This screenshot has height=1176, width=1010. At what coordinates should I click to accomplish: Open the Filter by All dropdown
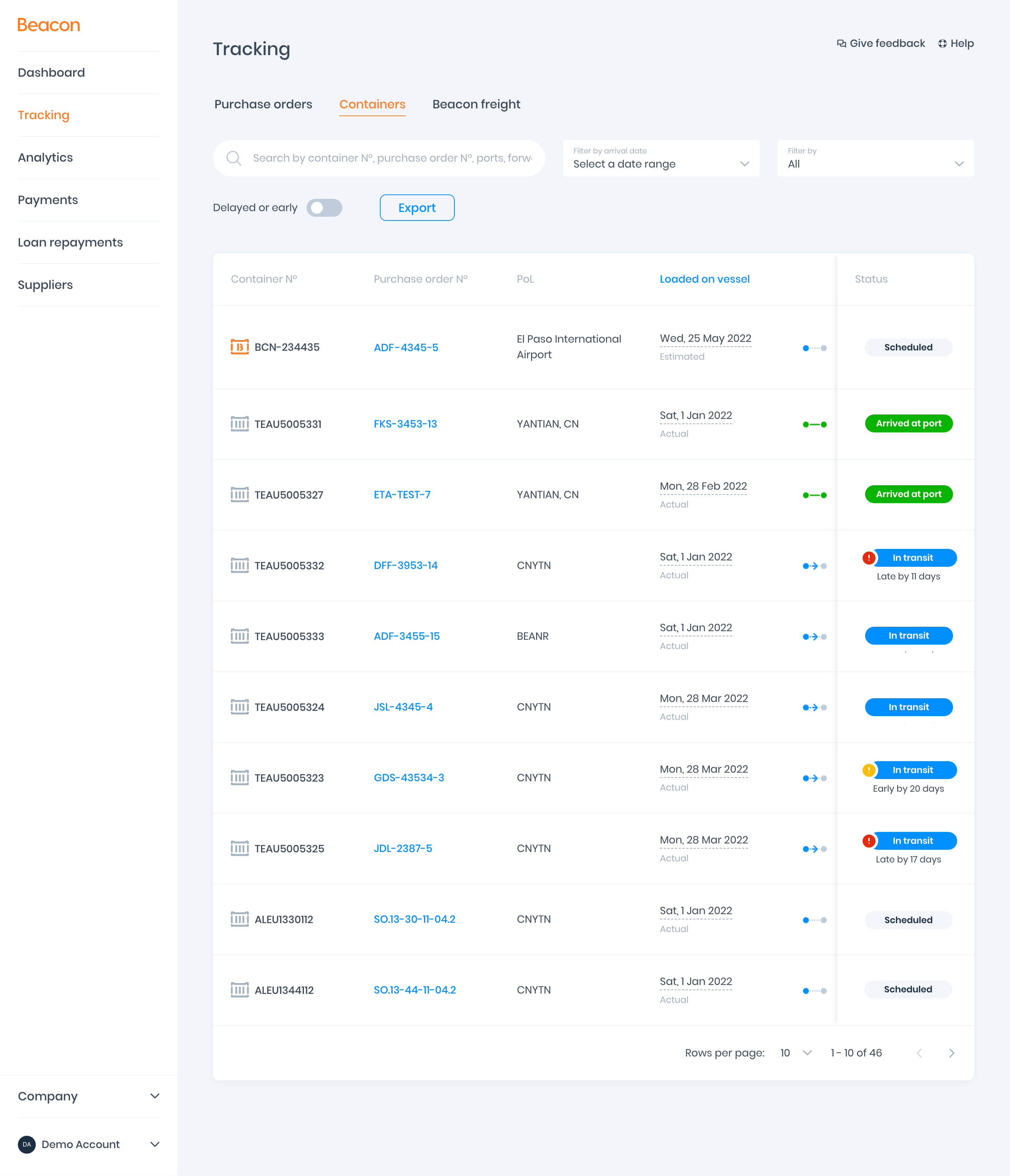(x=875, y=158)
